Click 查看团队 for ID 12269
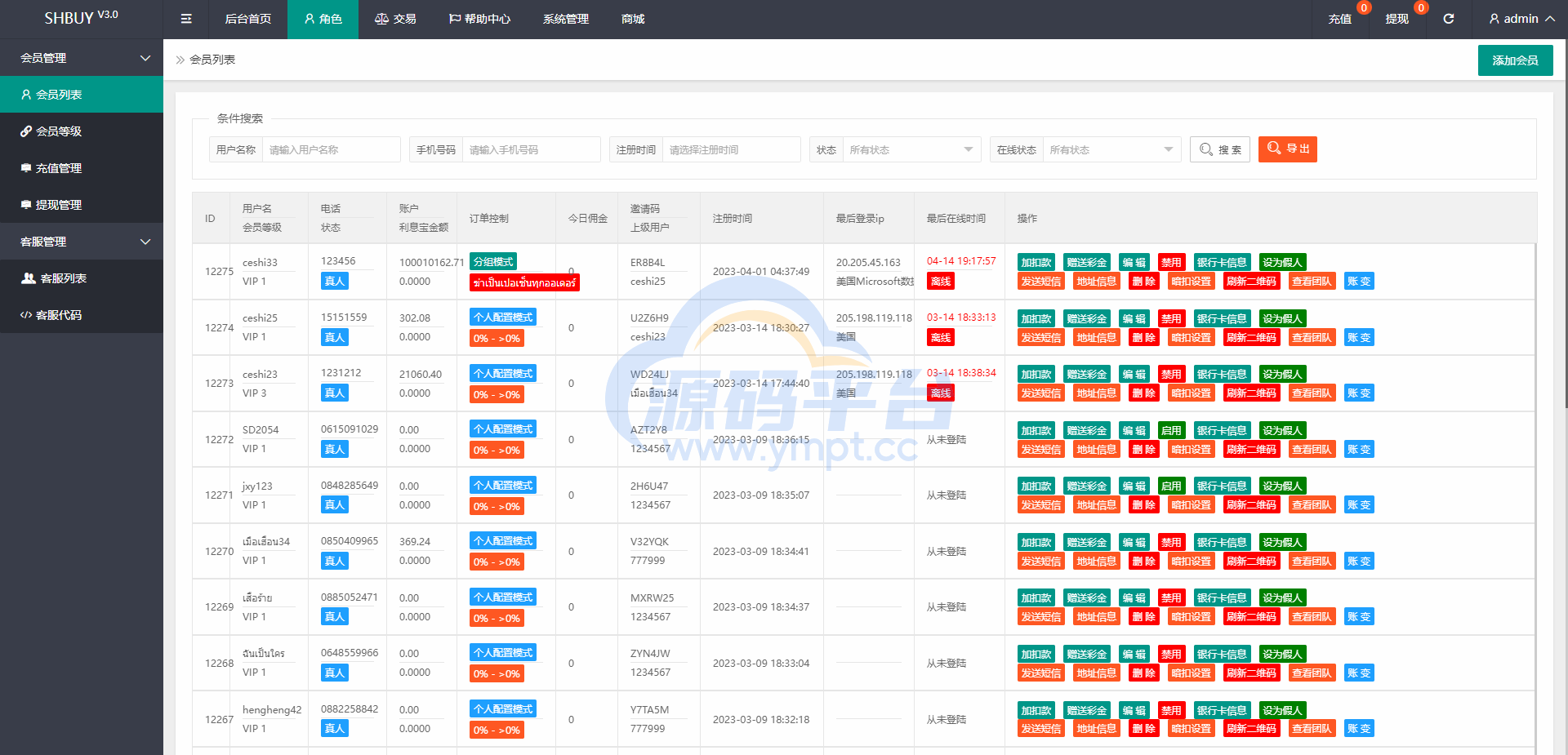Viewport: 1568px width, 755px height. (1312, 616)
